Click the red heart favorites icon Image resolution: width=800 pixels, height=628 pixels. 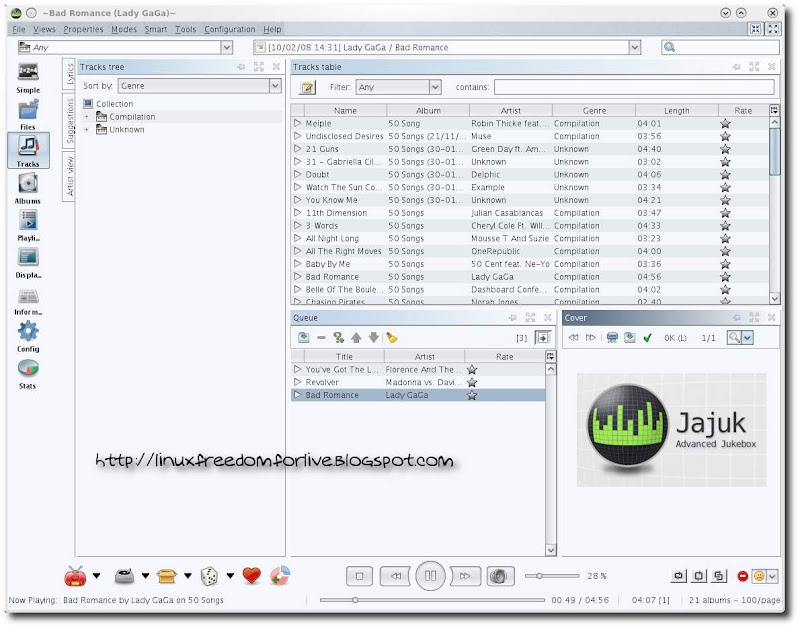pyautogui.click(x=252, y=575)
